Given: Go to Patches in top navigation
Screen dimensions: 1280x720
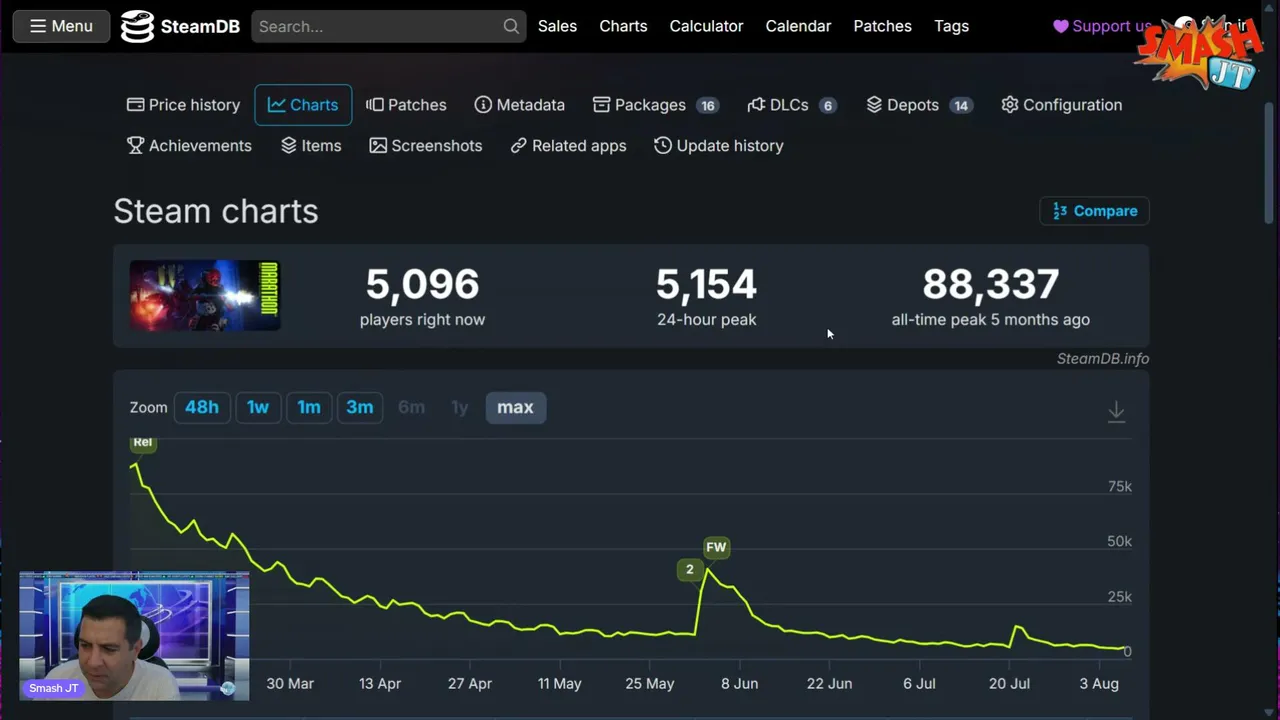Looking at the screenshot, I should 882,26.
